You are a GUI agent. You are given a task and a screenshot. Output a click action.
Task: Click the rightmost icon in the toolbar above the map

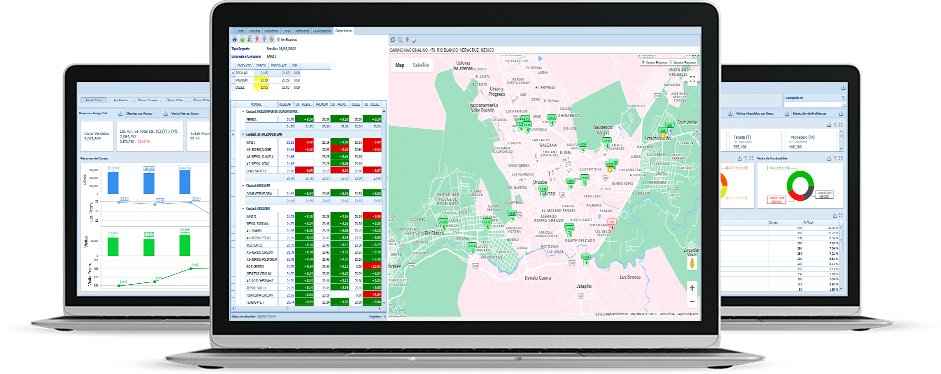(x=413, y=40)
